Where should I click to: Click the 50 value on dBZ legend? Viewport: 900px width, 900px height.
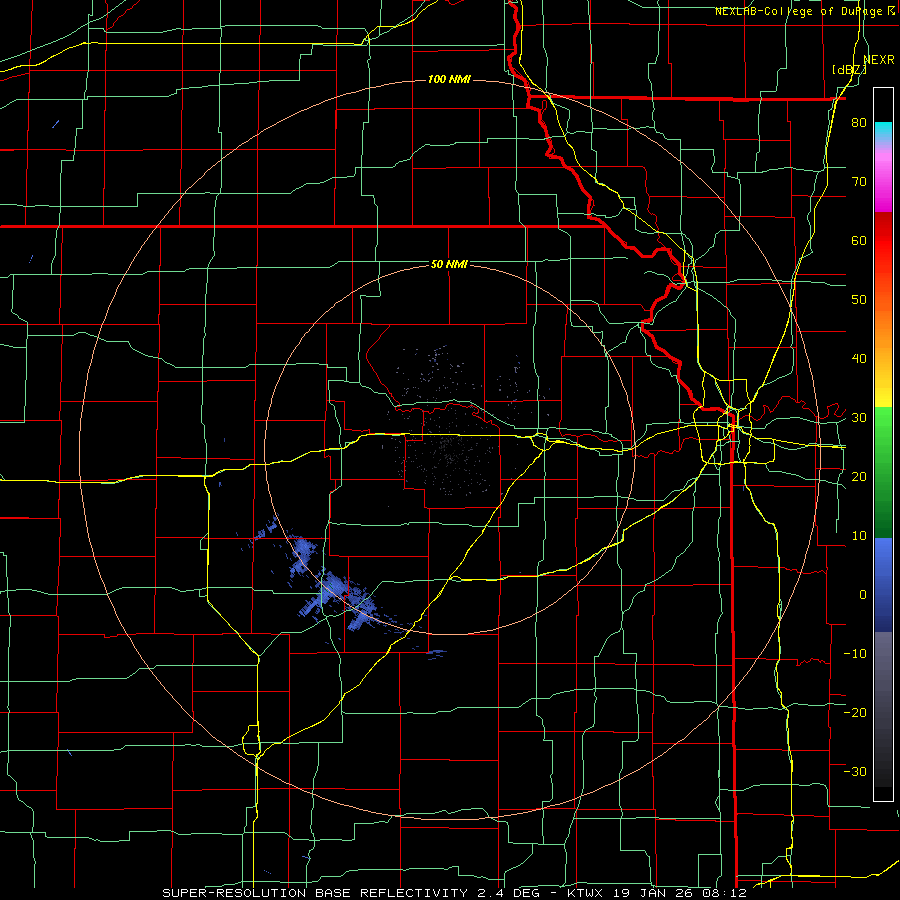click(859, 300)
